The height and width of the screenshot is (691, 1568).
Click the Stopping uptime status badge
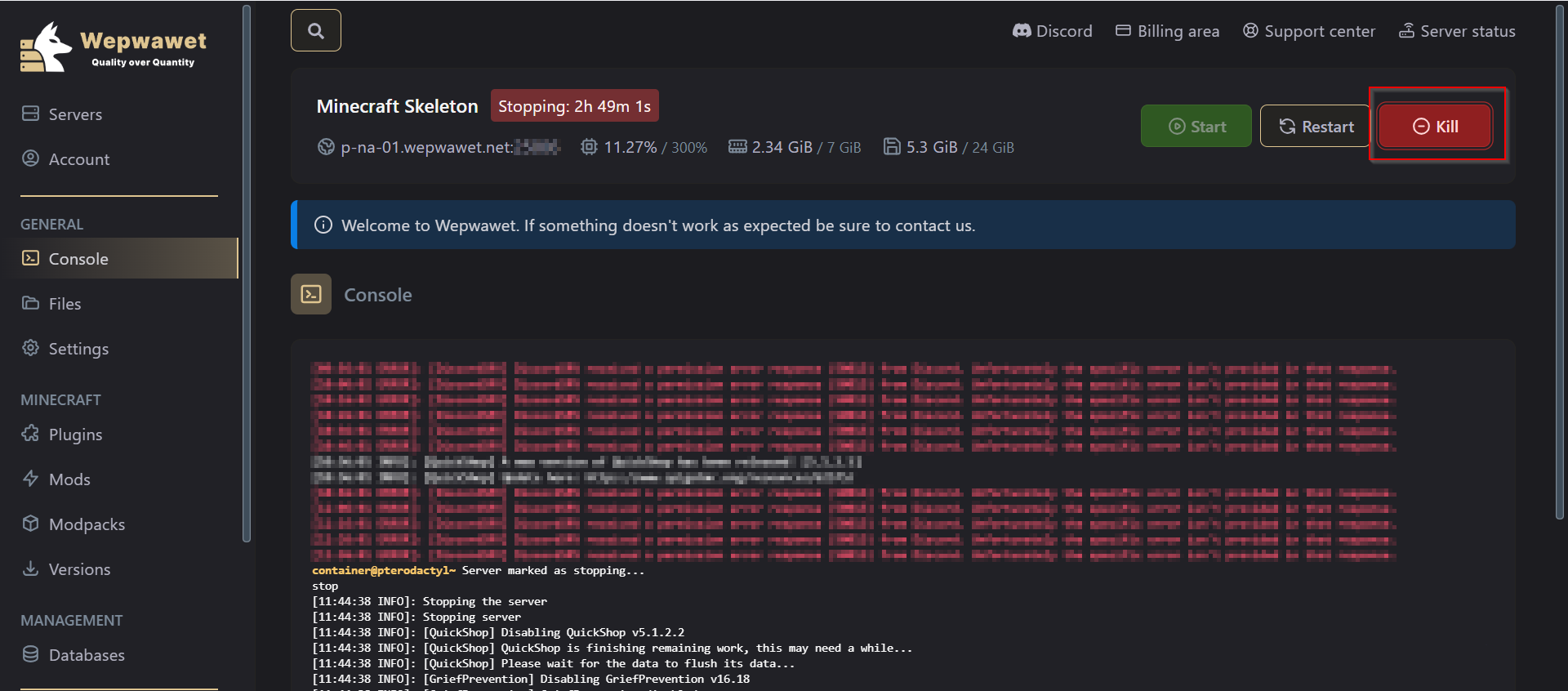575,106
